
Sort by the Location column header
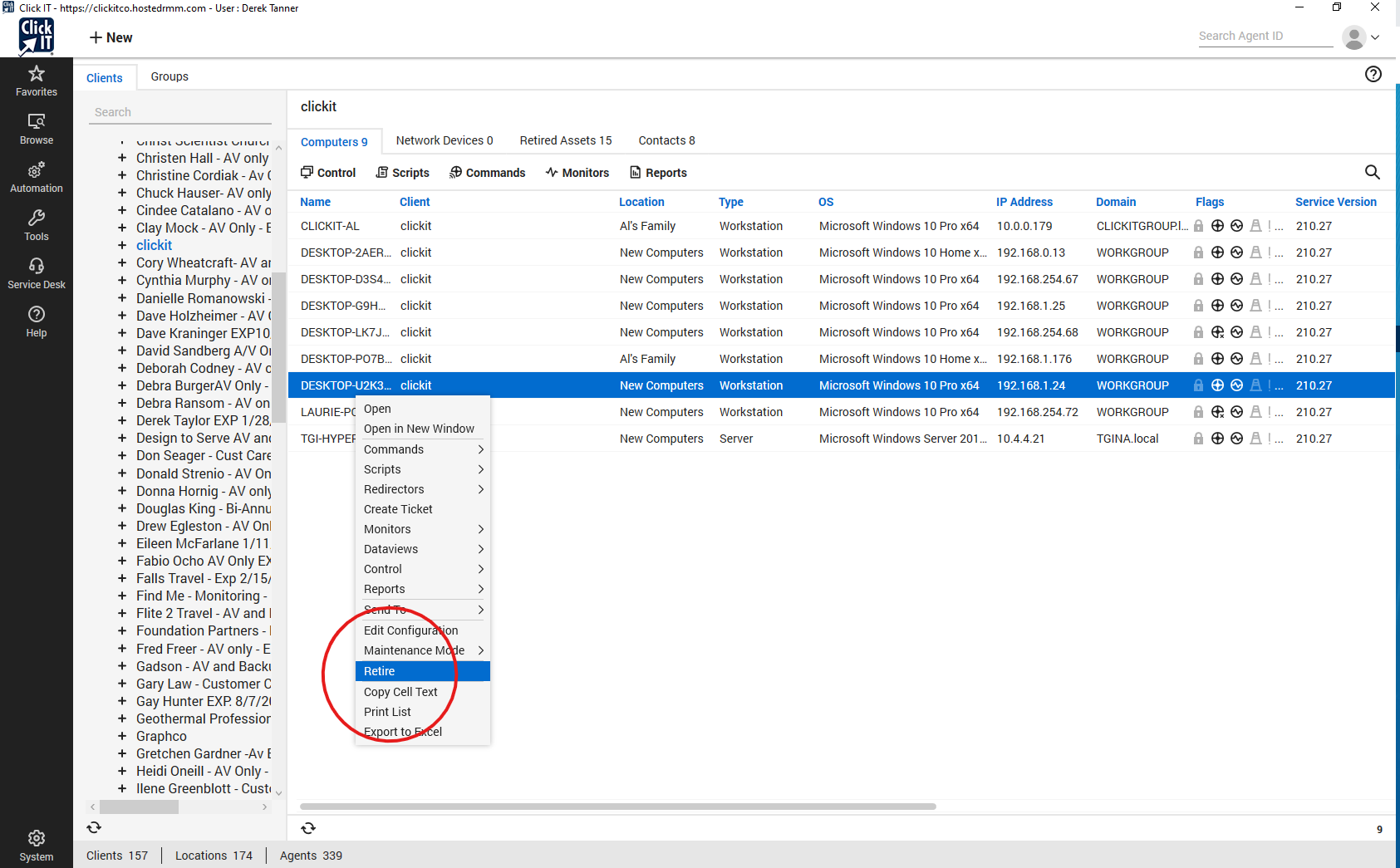[641, 202]
